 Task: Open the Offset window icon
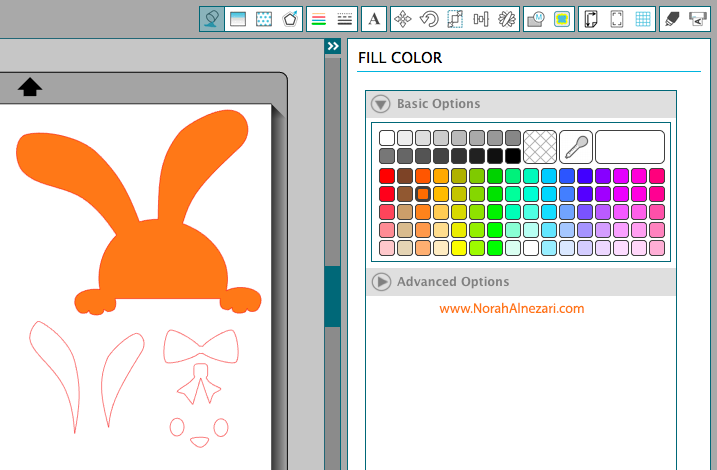tap(562, 19)
